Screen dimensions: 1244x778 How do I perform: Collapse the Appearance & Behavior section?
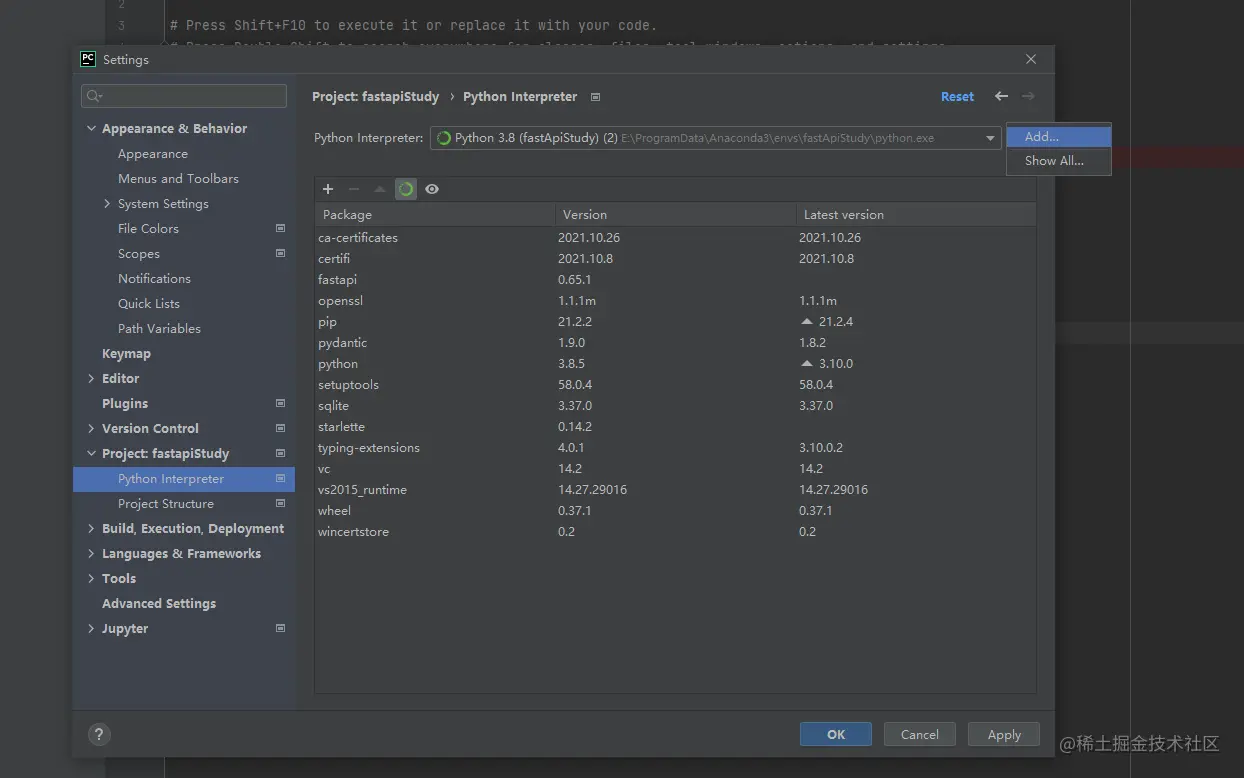[x=92, y=128]
